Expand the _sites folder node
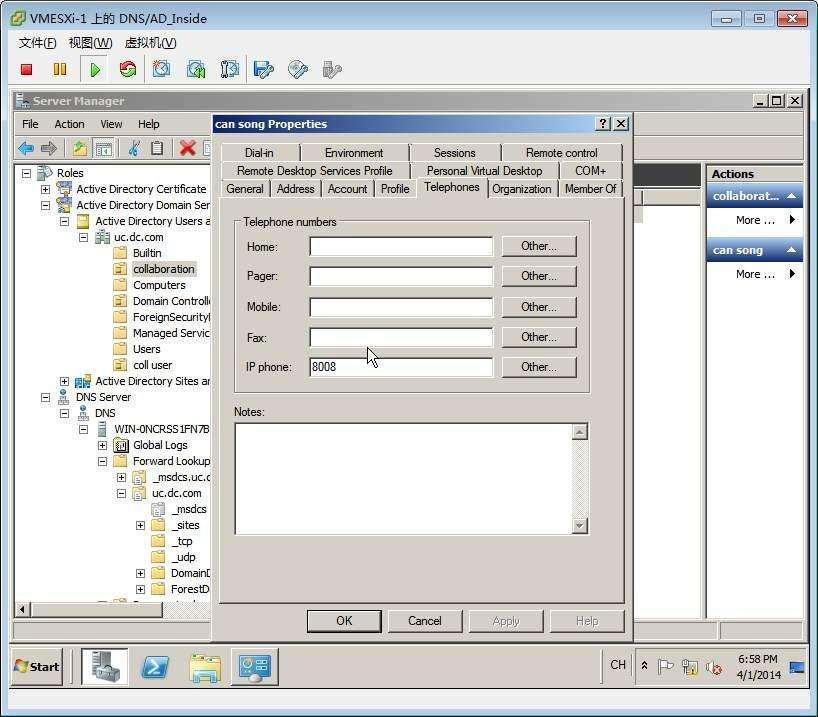This screenshot has width=818, height=717. pos(140,525)
